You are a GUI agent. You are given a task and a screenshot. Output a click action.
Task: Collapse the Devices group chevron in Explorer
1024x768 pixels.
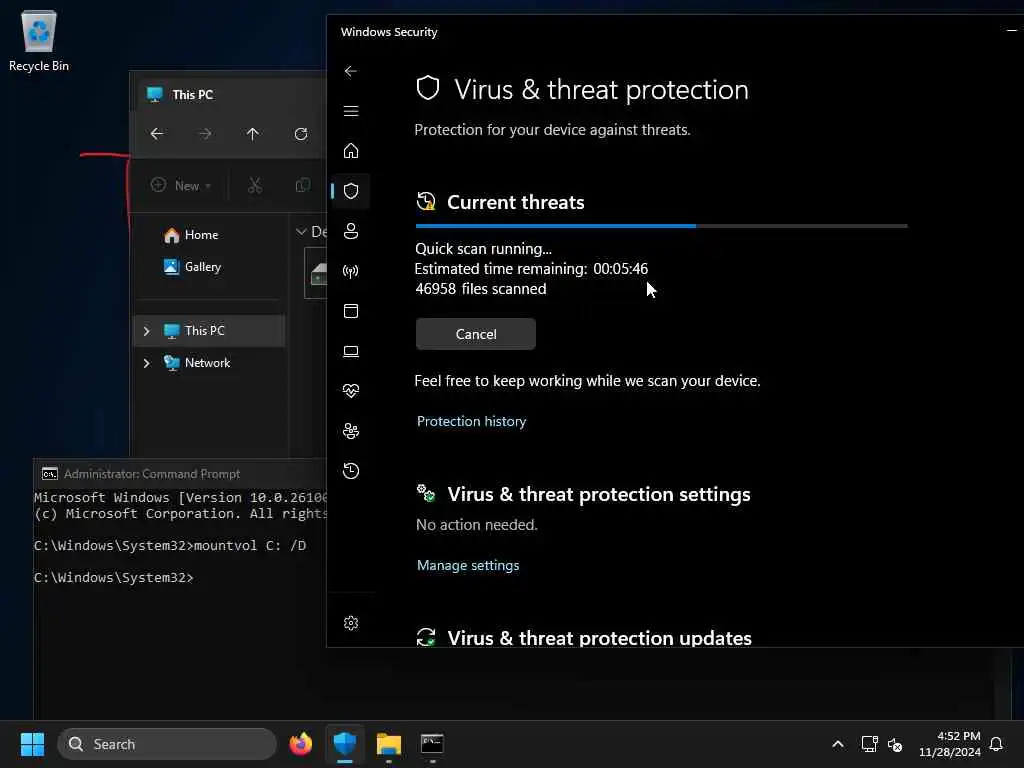[301, 232]
